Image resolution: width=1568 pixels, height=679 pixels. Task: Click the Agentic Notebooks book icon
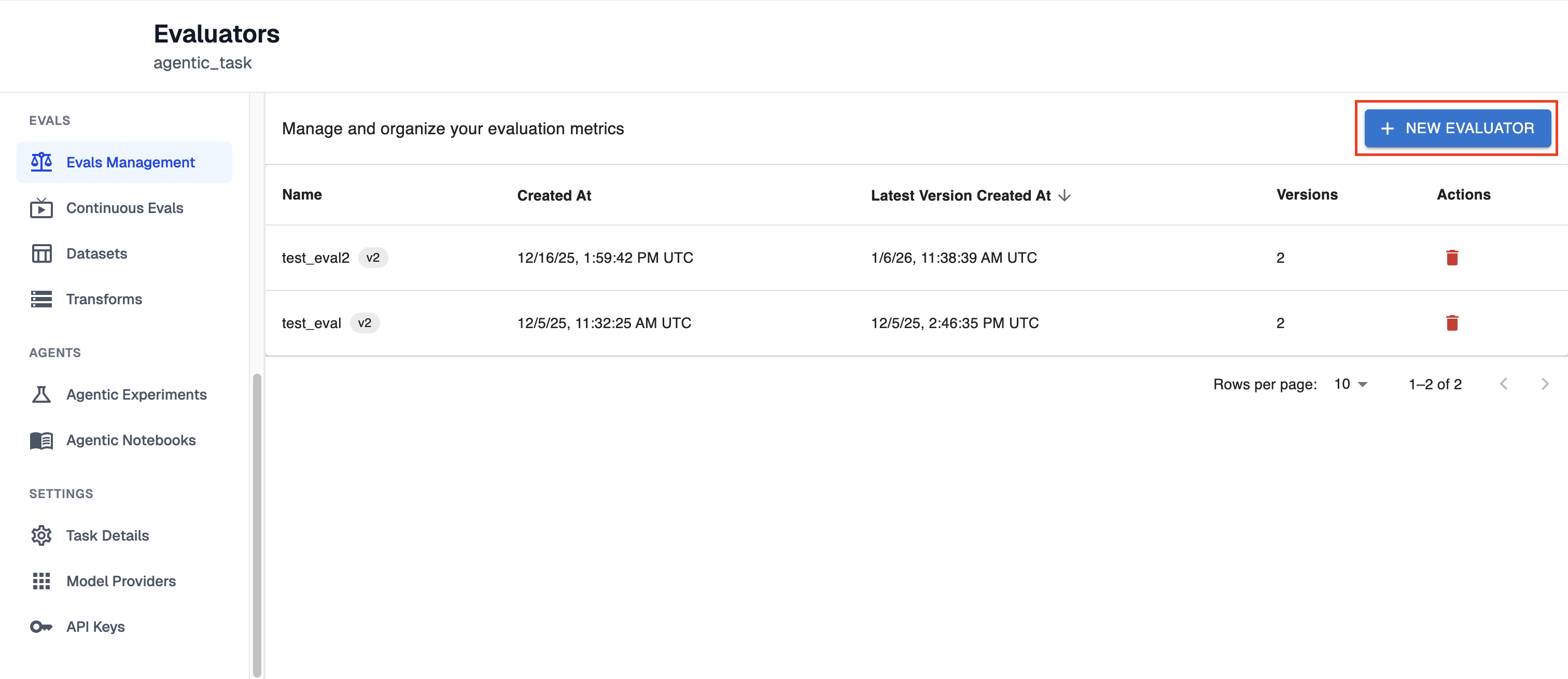point(41,440)
